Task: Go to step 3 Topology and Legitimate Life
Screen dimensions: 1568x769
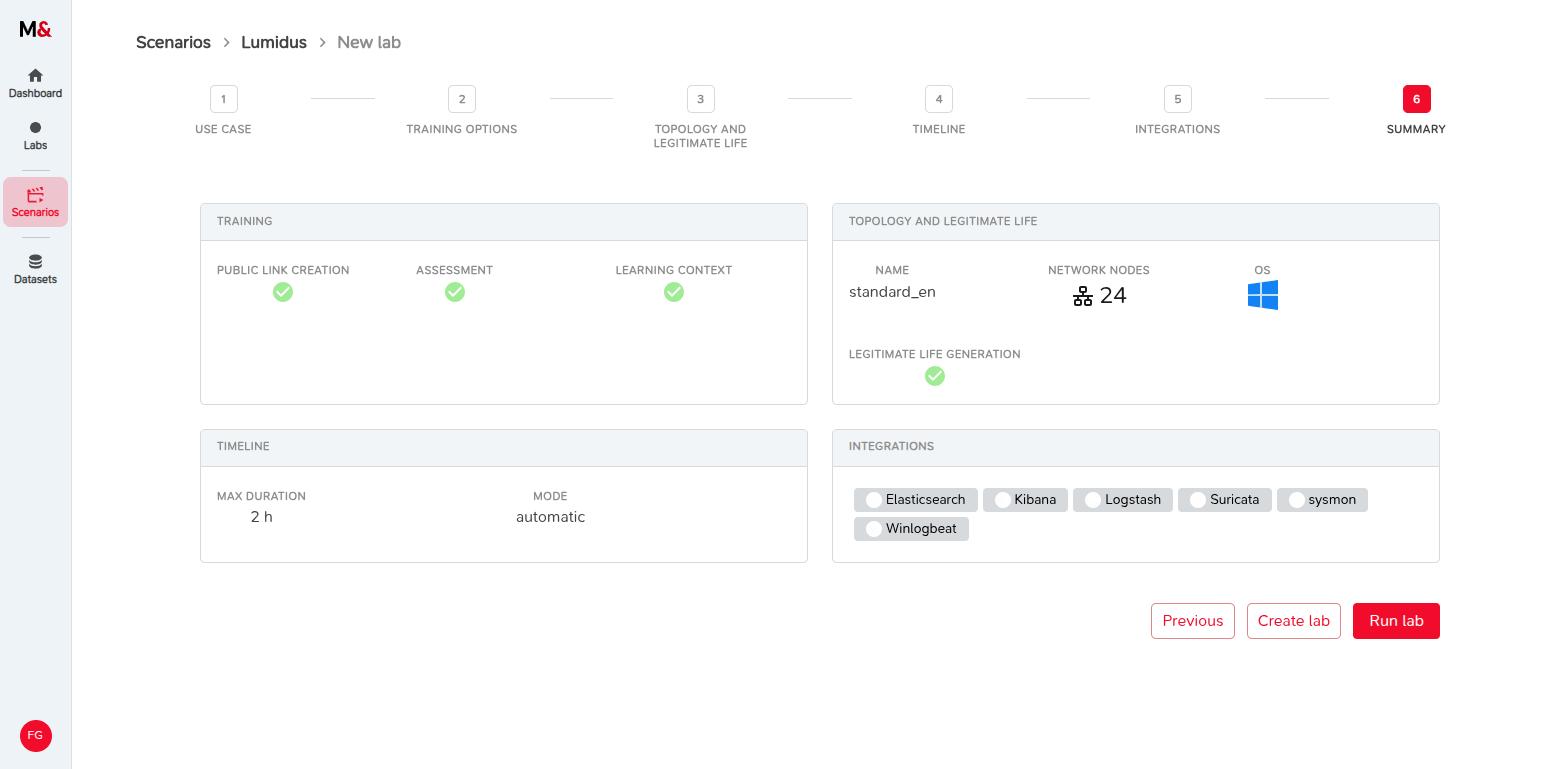Action: [700, 117]
